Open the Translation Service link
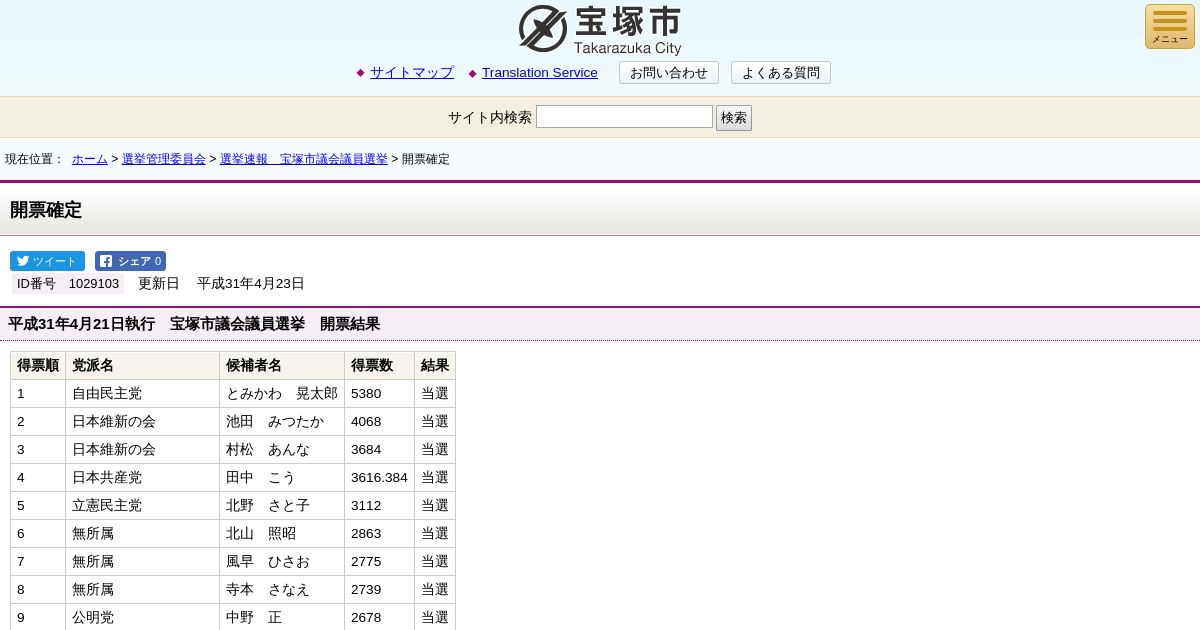Screen dimensions: 1200x630 click(x=540, y=73)
